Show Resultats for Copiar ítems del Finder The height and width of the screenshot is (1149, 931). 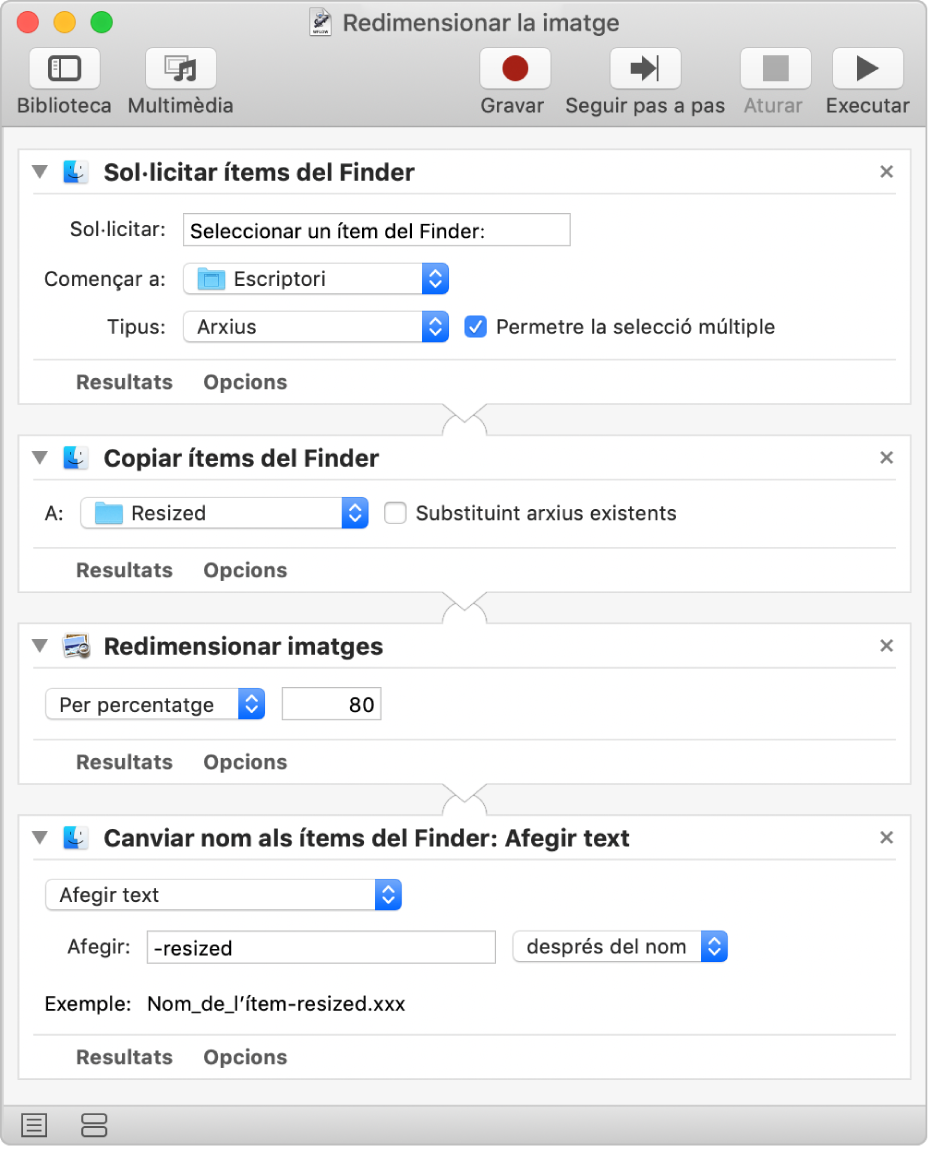124,570
